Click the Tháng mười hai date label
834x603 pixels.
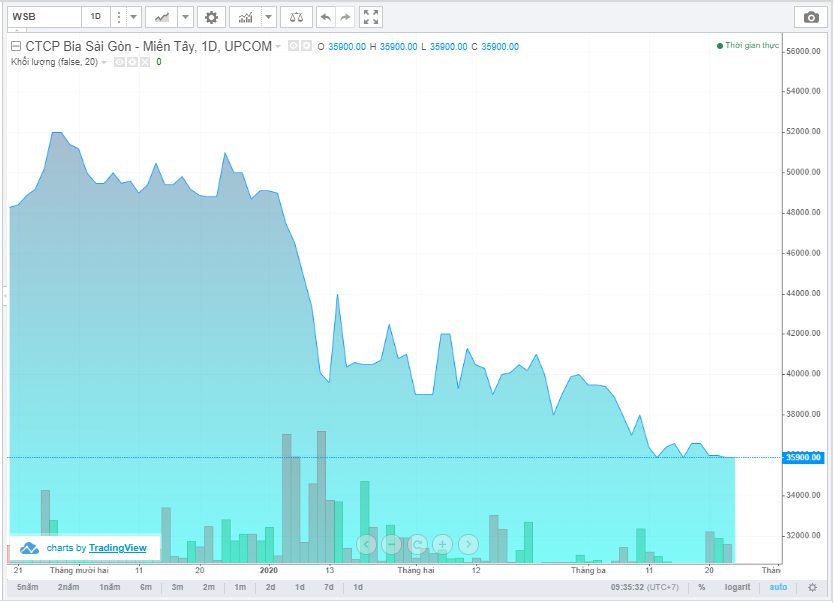(79, 571)
